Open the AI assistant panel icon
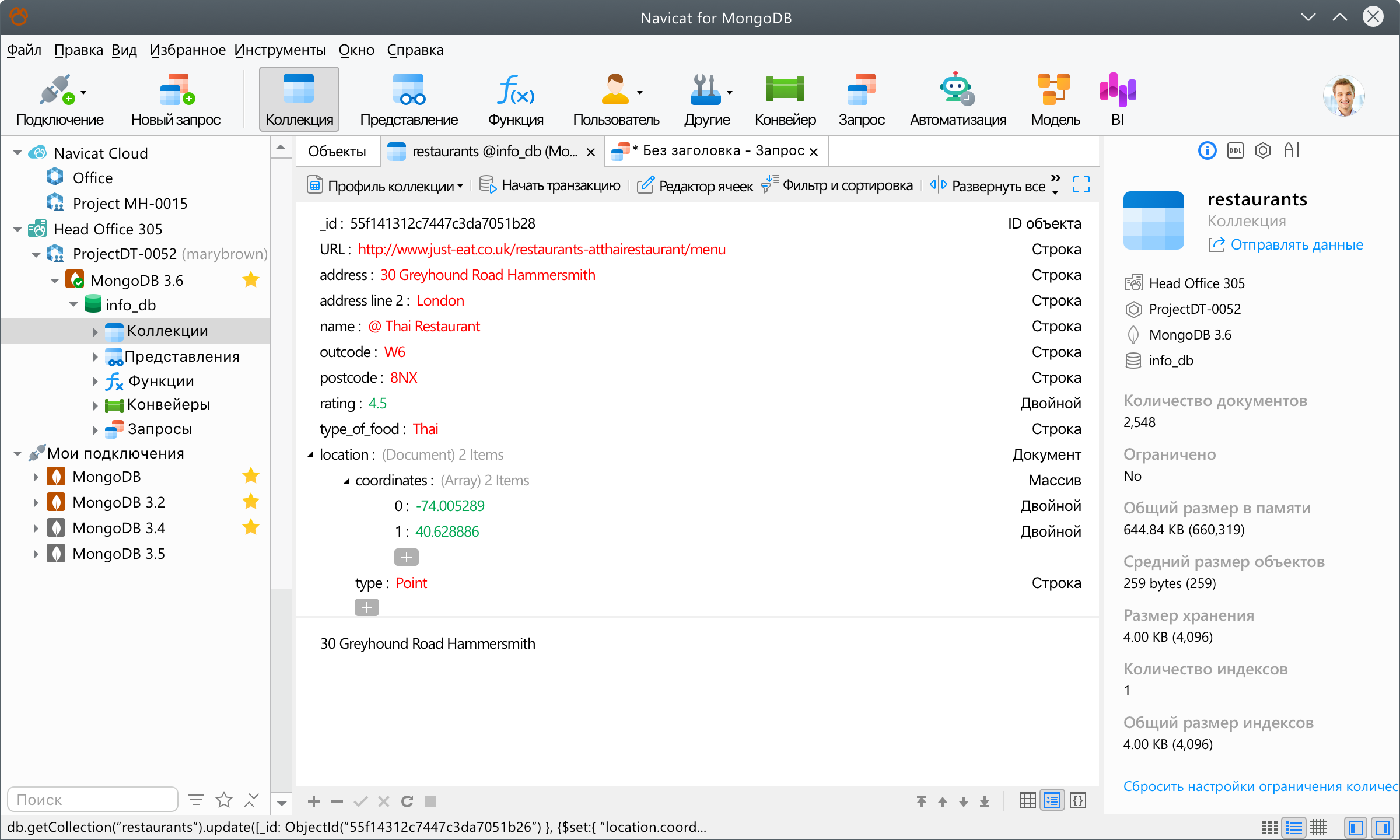The image size is (1400, 840). (x=1291, y=151)
